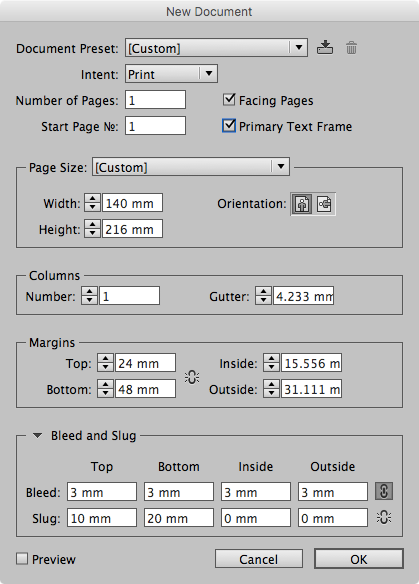The height and width of the screenshot is (584, 419).
Task: Open the Document Preset dropdown
Action: (216, 48)
